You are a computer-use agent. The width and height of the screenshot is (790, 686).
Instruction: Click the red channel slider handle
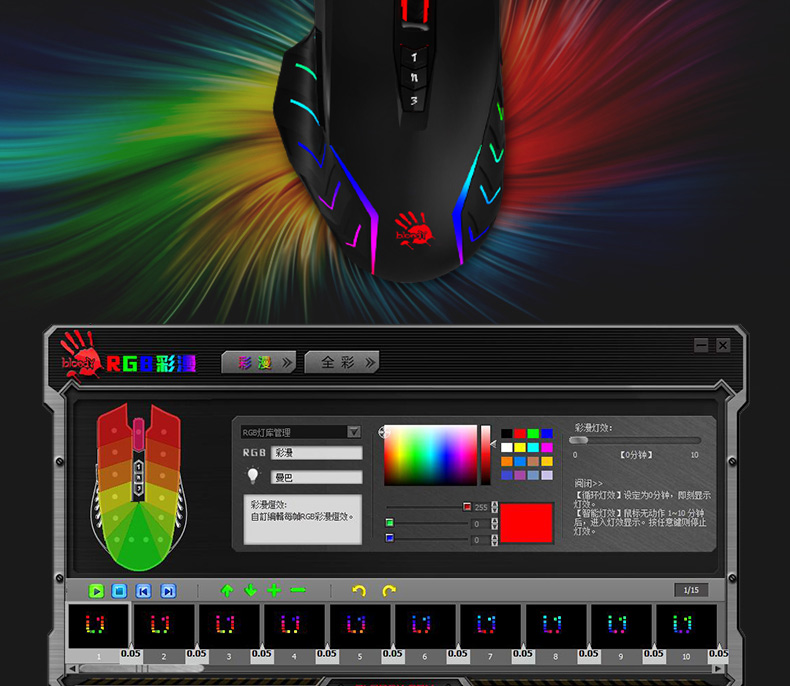[x=467, y=507]
